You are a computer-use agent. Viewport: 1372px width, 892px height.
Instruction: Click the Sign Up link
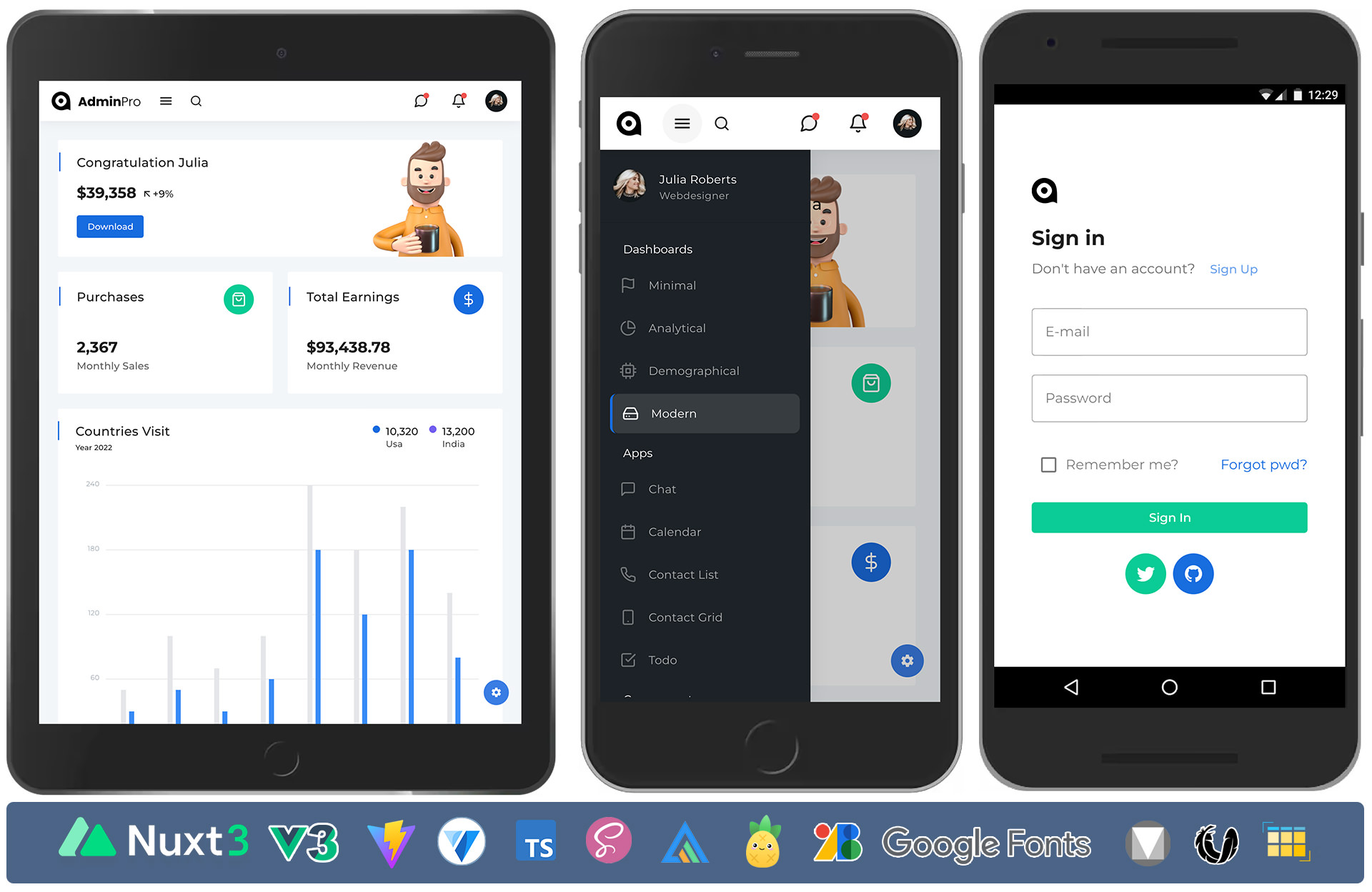point(1232,268)
